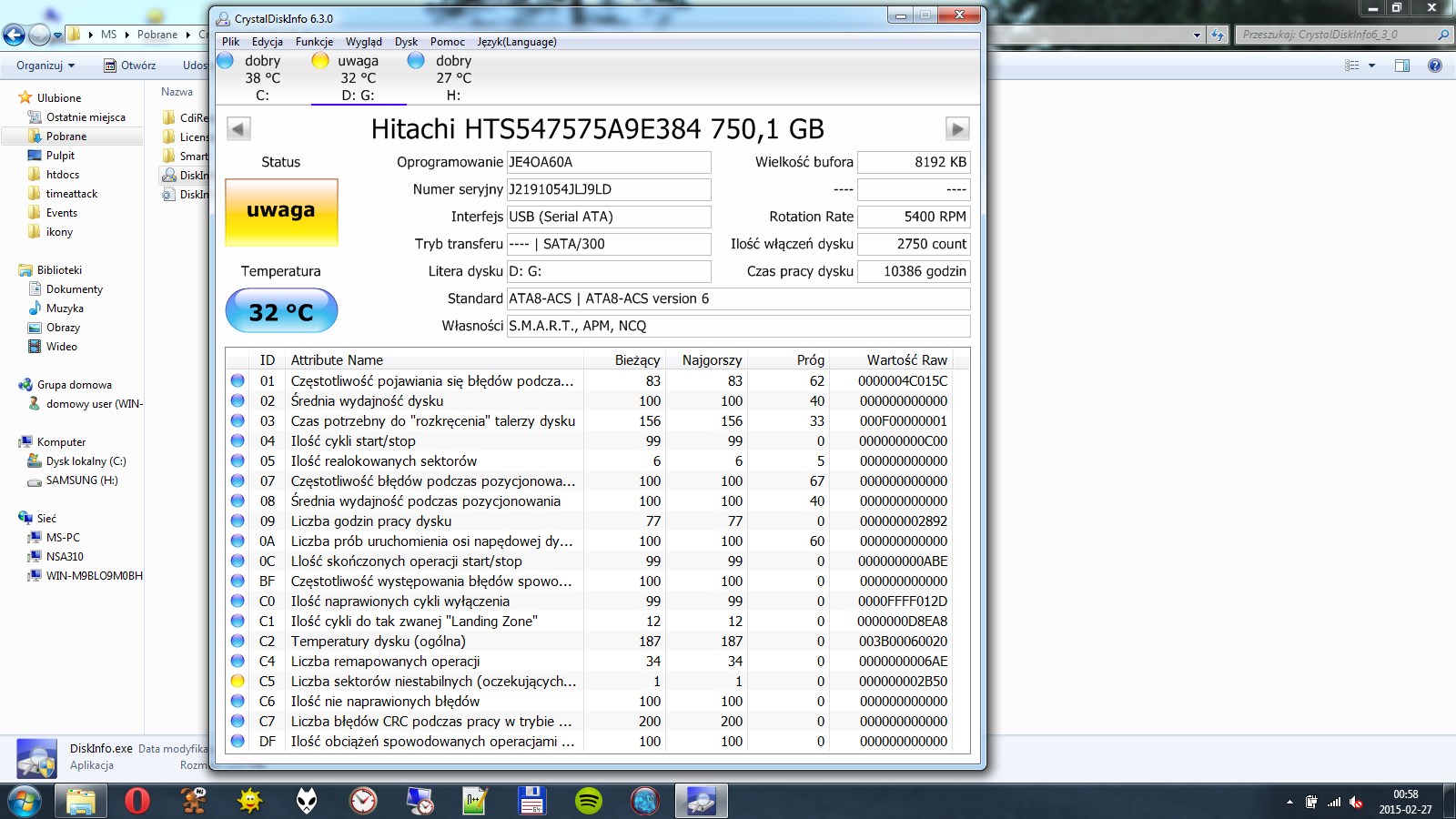Open Windows Explorer from the taskbar

81,801
